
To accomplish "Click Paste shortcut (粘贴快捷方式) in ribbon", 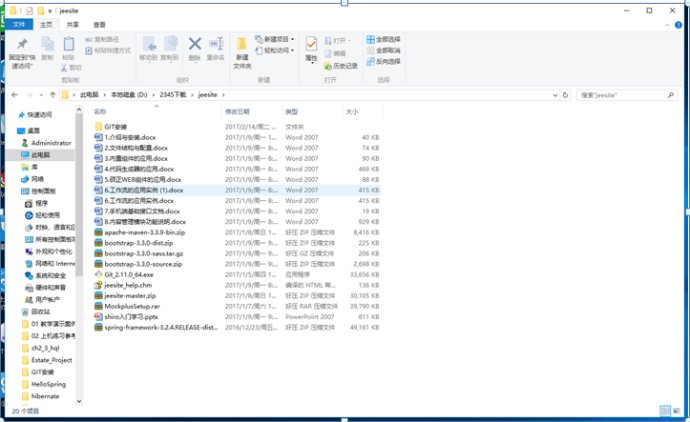I will (x=108, y=51).
